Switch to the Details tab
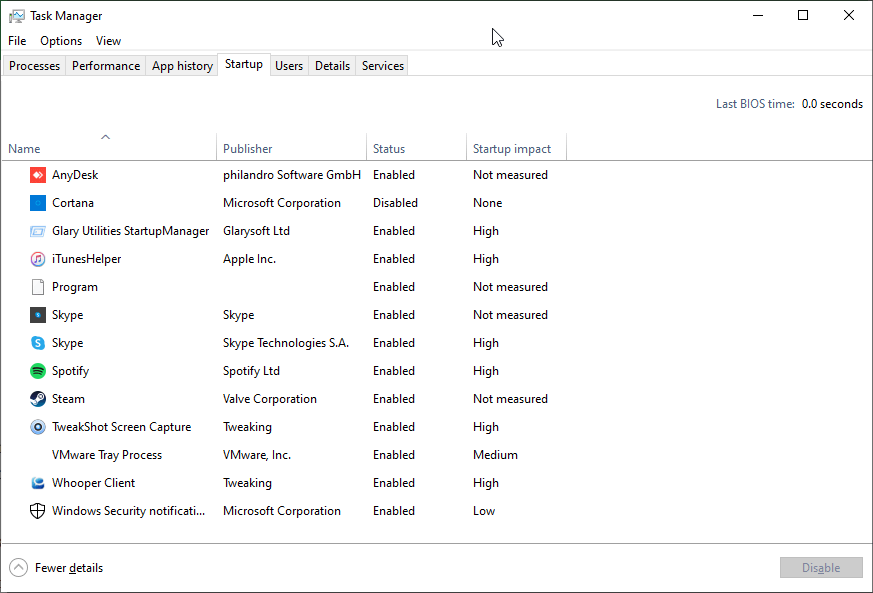Image resolution: width=873 pixels, height=593 pixels. tap(332, 66)
